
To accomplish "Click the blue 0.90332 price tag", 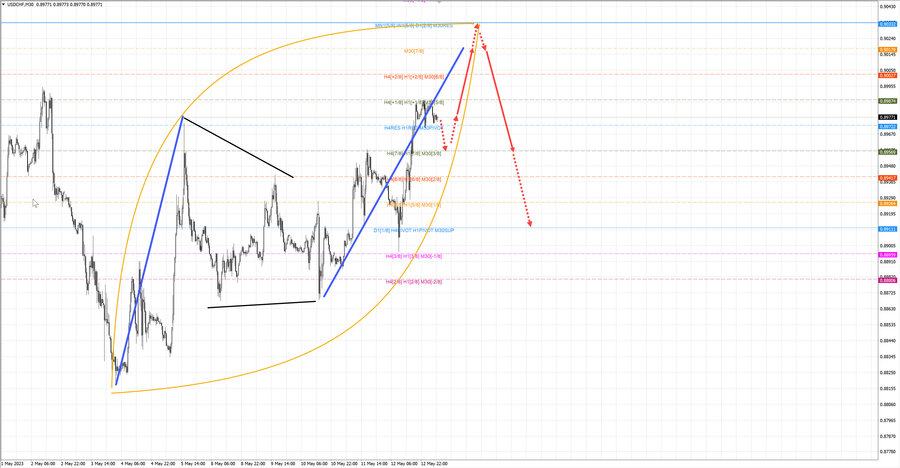I will tap(887, 24).
